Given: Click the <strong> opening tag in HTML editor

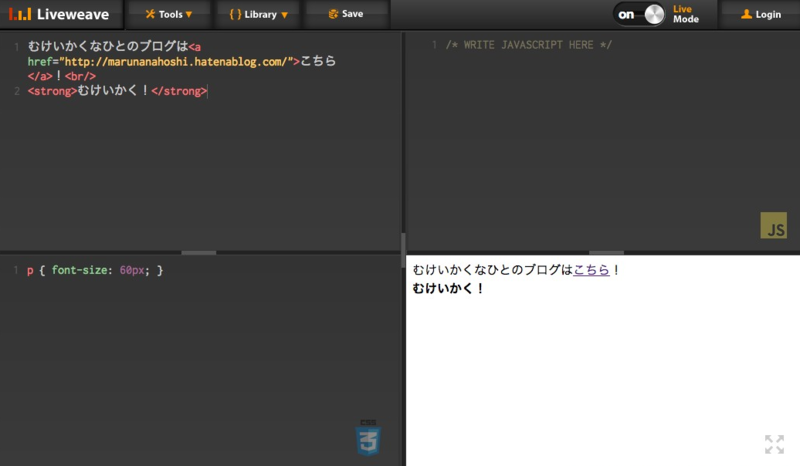Looking at the screenshot, I should 52,91.
